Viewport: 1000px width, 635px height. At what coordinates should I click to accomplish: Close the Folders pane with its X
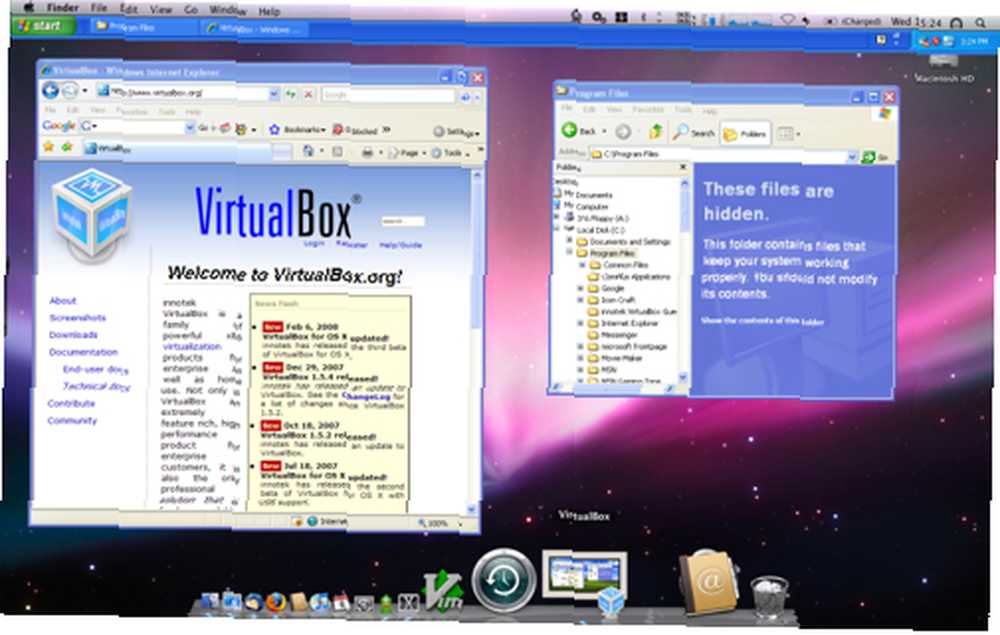click(x=683, y=167)
